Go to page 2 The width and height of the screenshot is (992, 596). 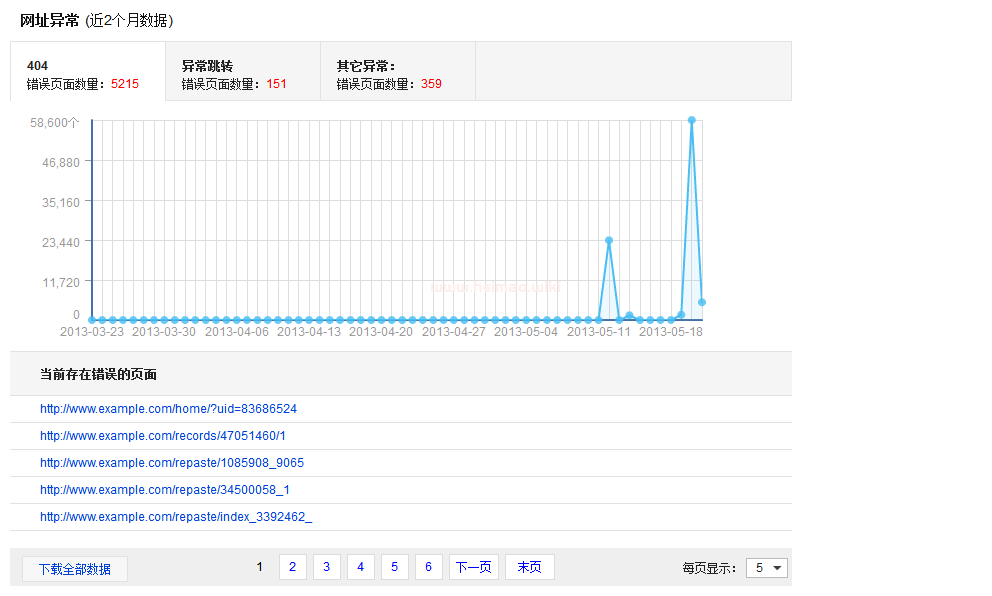tap(292, 567)
